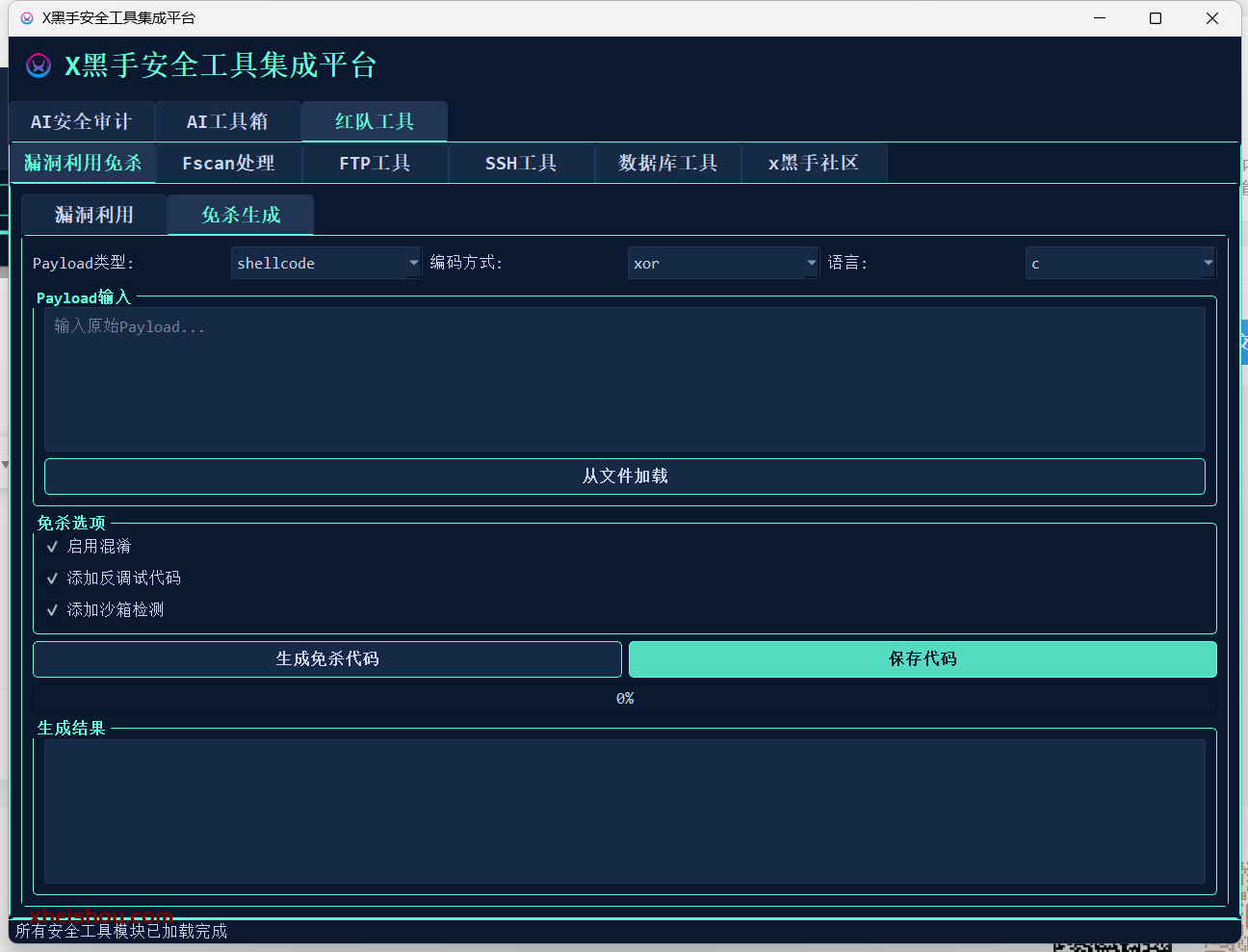This screenshot has height=952, width=1248.
Task: Click the 0% progress bar
Action: click(x=624, y=698)
